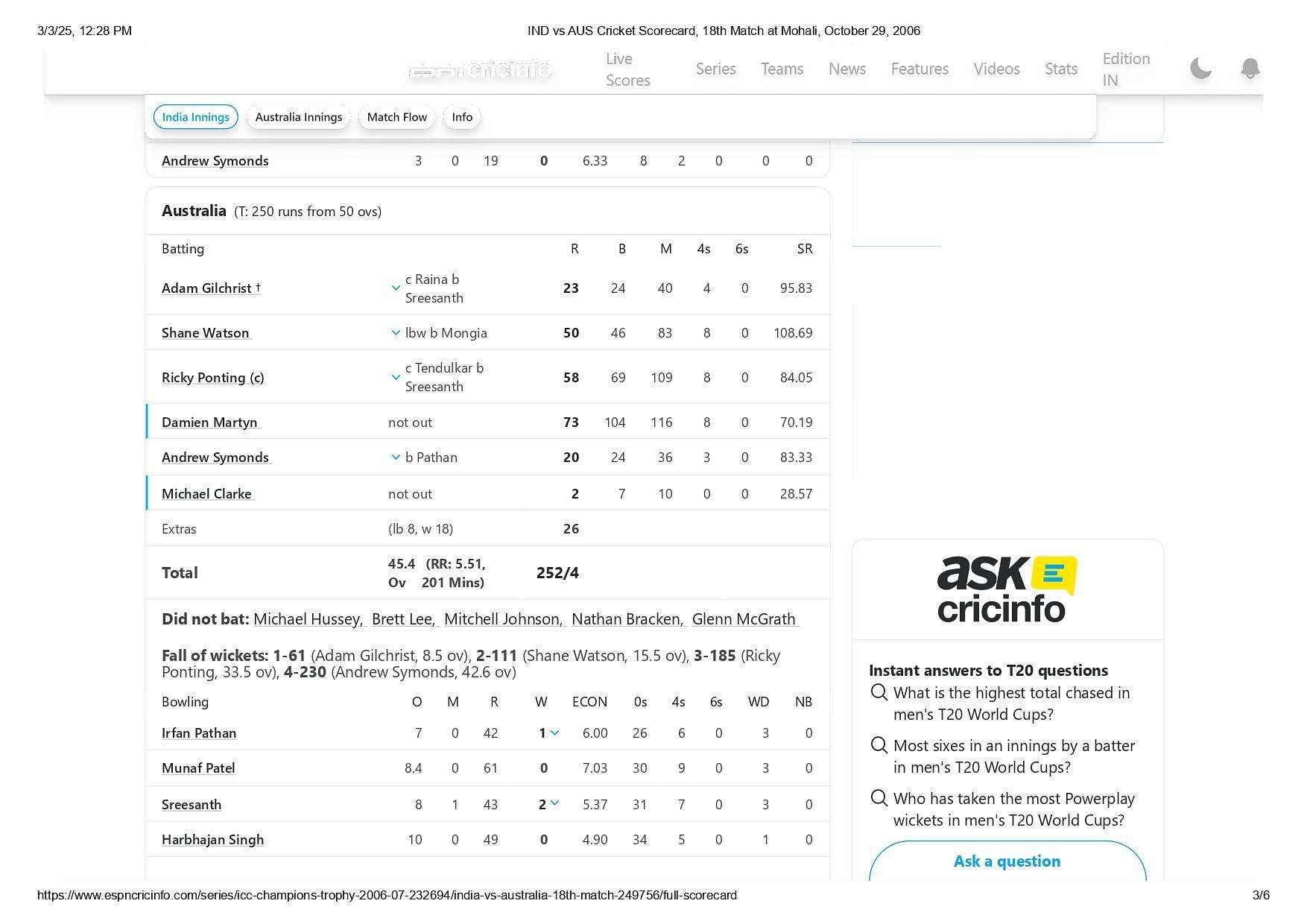
Task: Open the Stats menu
Action: click(x=1061, y=69)
